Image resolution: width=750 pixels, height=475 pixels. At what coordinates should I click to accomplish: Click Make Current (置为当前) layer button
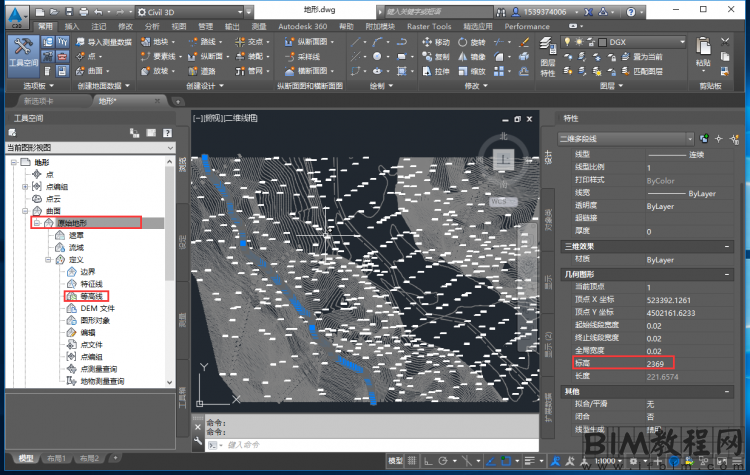point(642,57)
